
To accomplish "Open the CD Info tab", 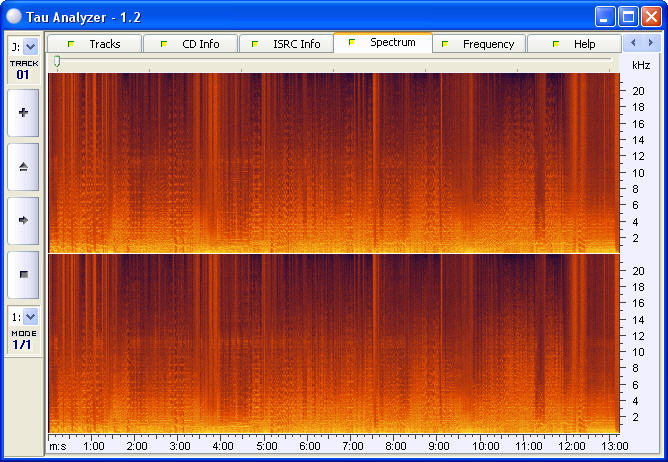I will pyautogui.click(x=191, y=44).
